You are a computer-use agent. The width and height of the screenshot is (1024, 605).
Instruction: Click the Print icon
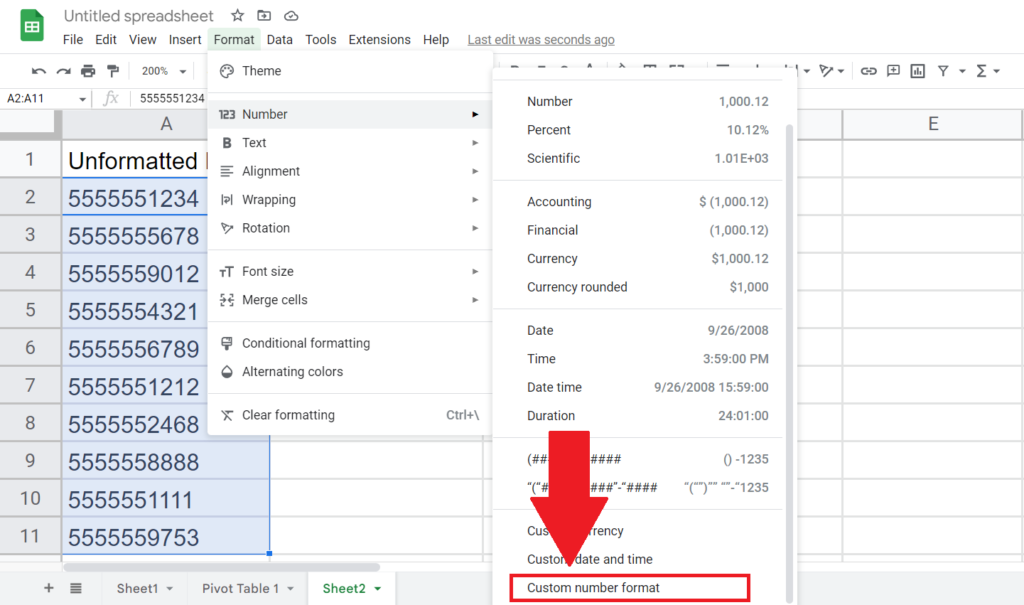[x=88, y=71]
